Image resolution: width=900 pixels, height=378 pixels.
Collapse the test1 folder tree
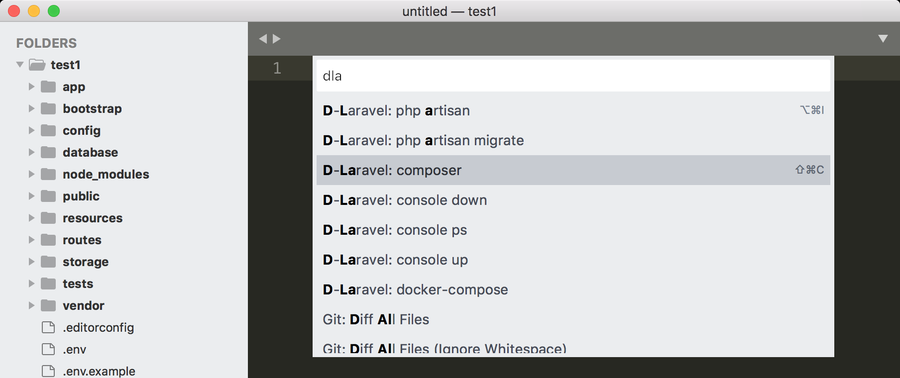click(20, 65)
